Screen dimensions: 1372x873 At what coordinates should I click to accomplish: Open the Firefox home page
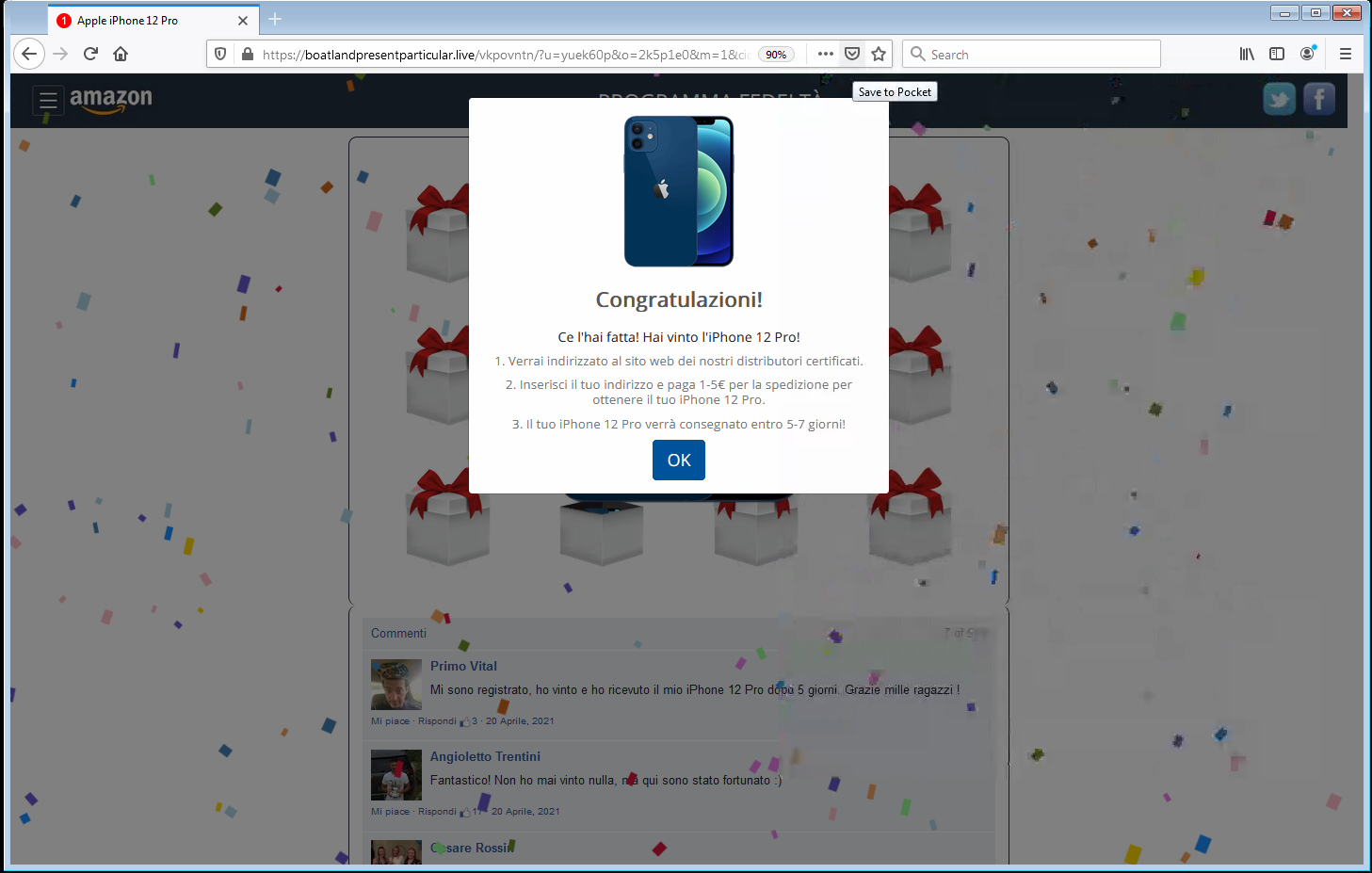[x=121, y=54]
